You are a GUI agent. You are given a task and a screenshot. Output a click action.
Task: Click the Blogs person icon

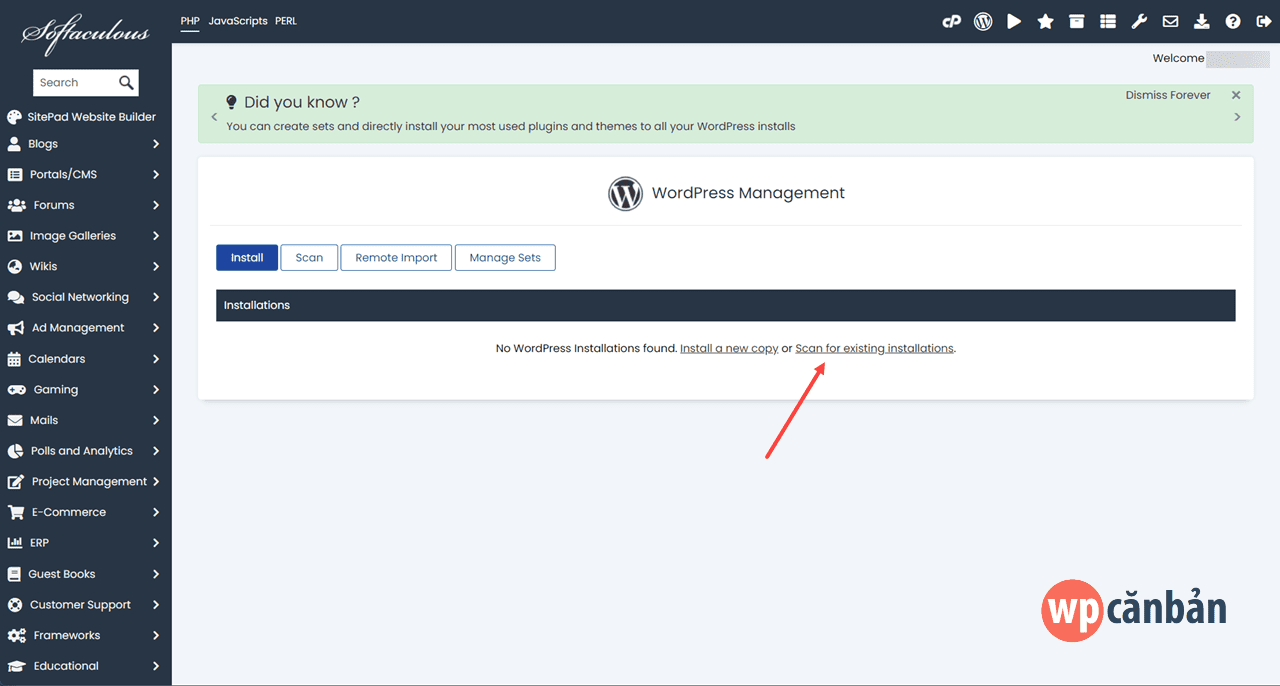[x=14, y=144]
